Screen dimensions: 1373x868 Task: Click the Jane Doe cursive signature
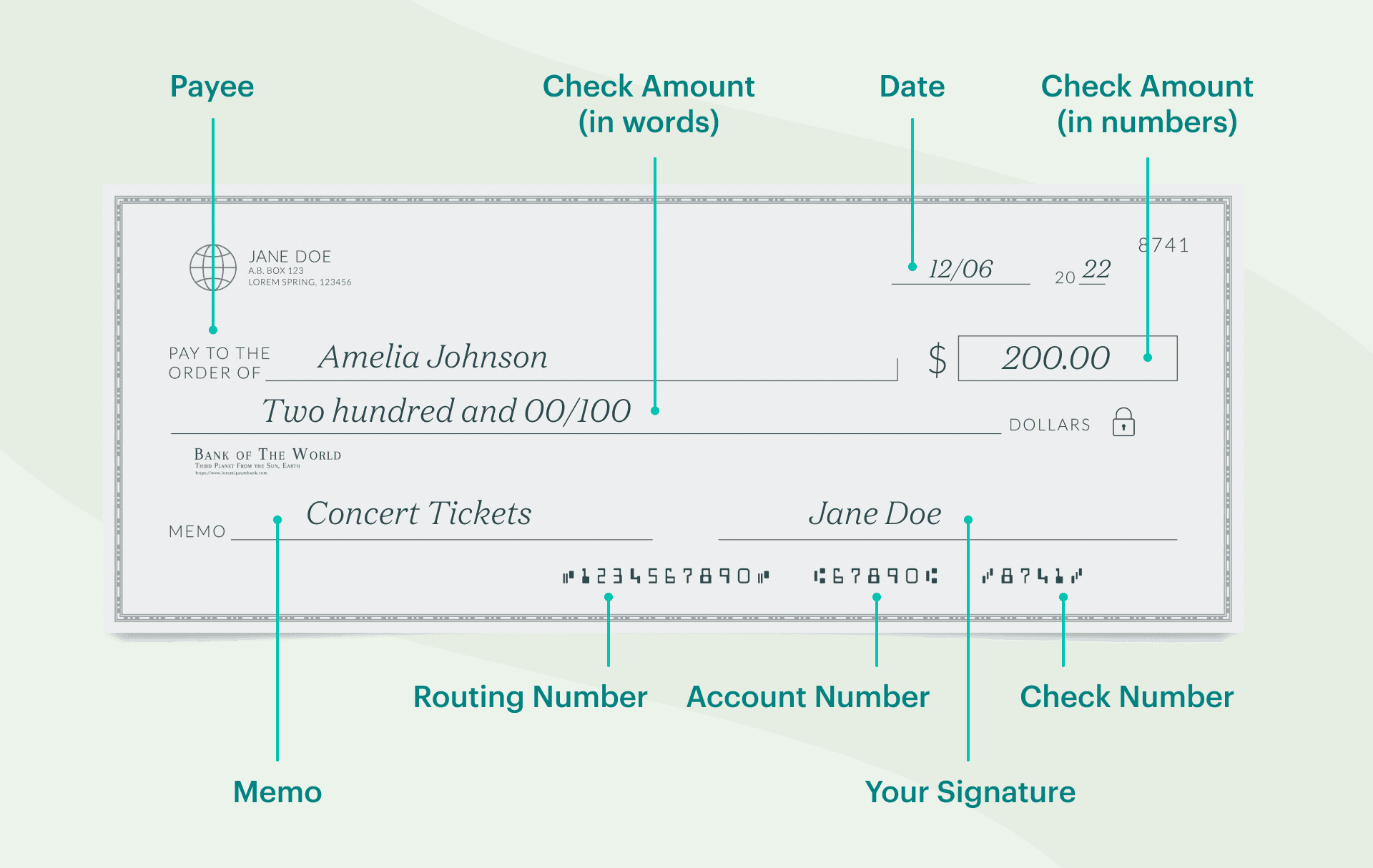coord(875,514)
